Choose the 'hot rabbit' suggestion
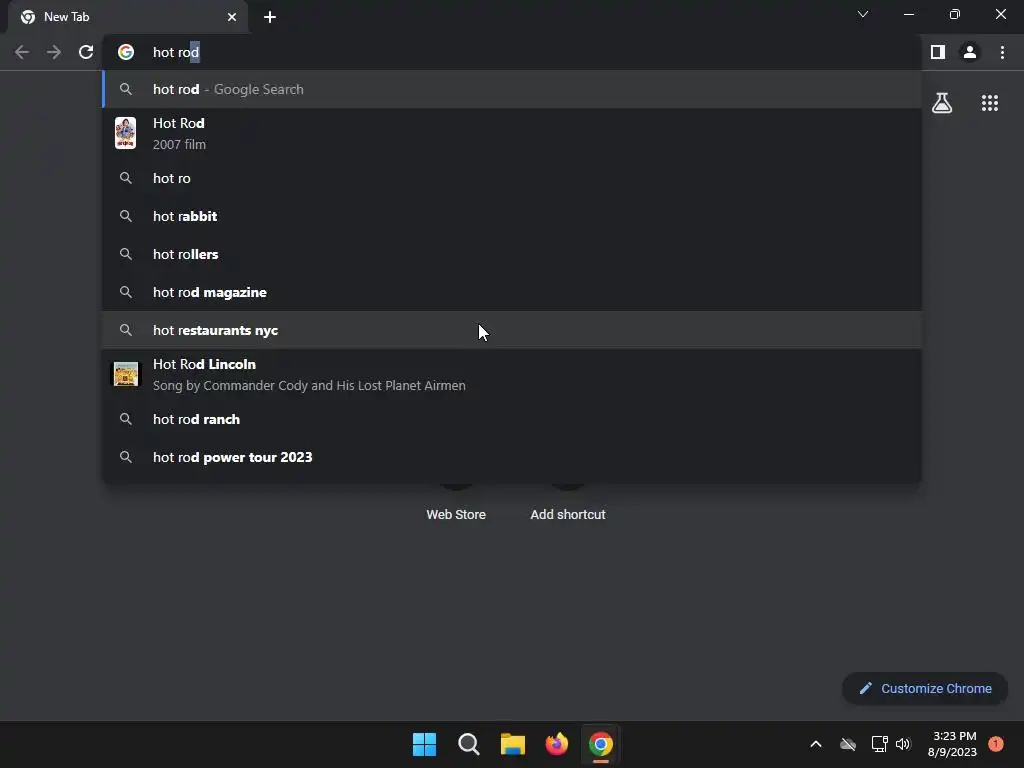 click(x=512, y=216)
